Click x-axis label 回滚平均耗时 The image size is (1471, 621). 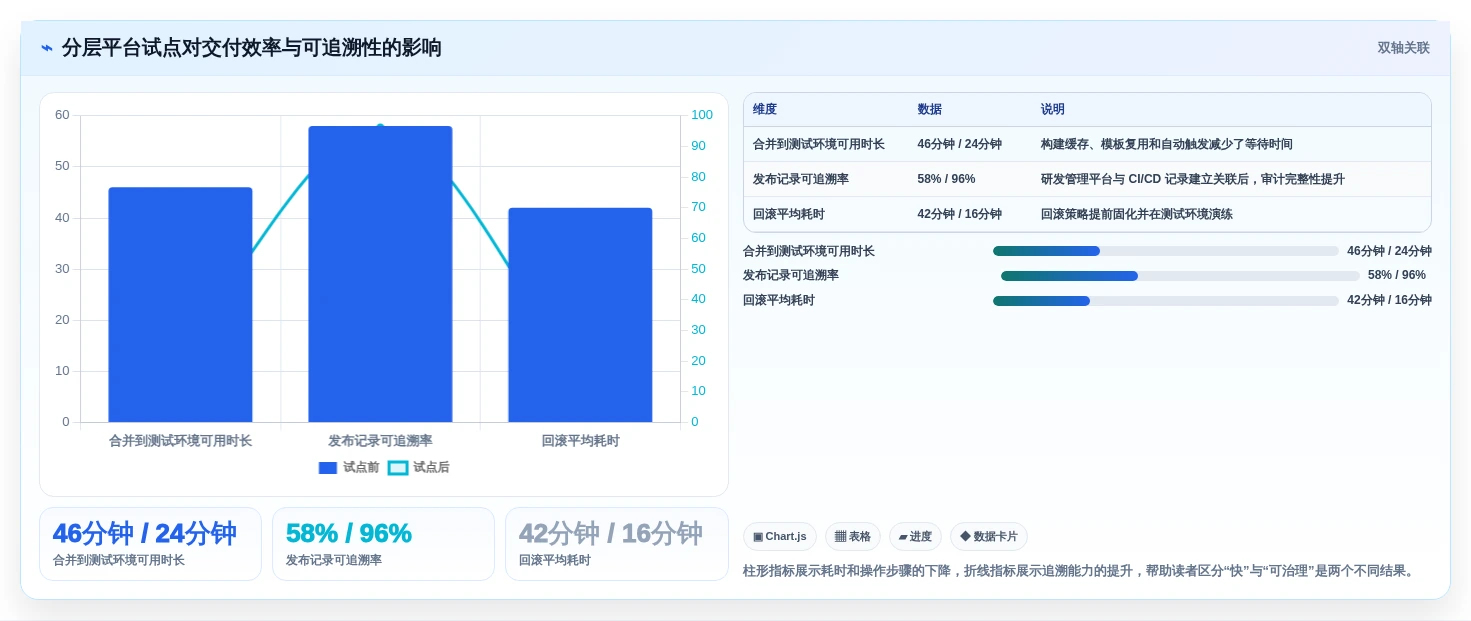click(x=580, y=441)
